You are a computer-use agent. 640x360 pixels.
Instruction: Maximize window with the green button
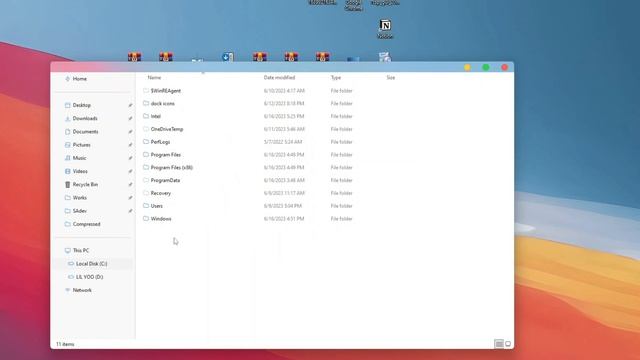point(486,67)
